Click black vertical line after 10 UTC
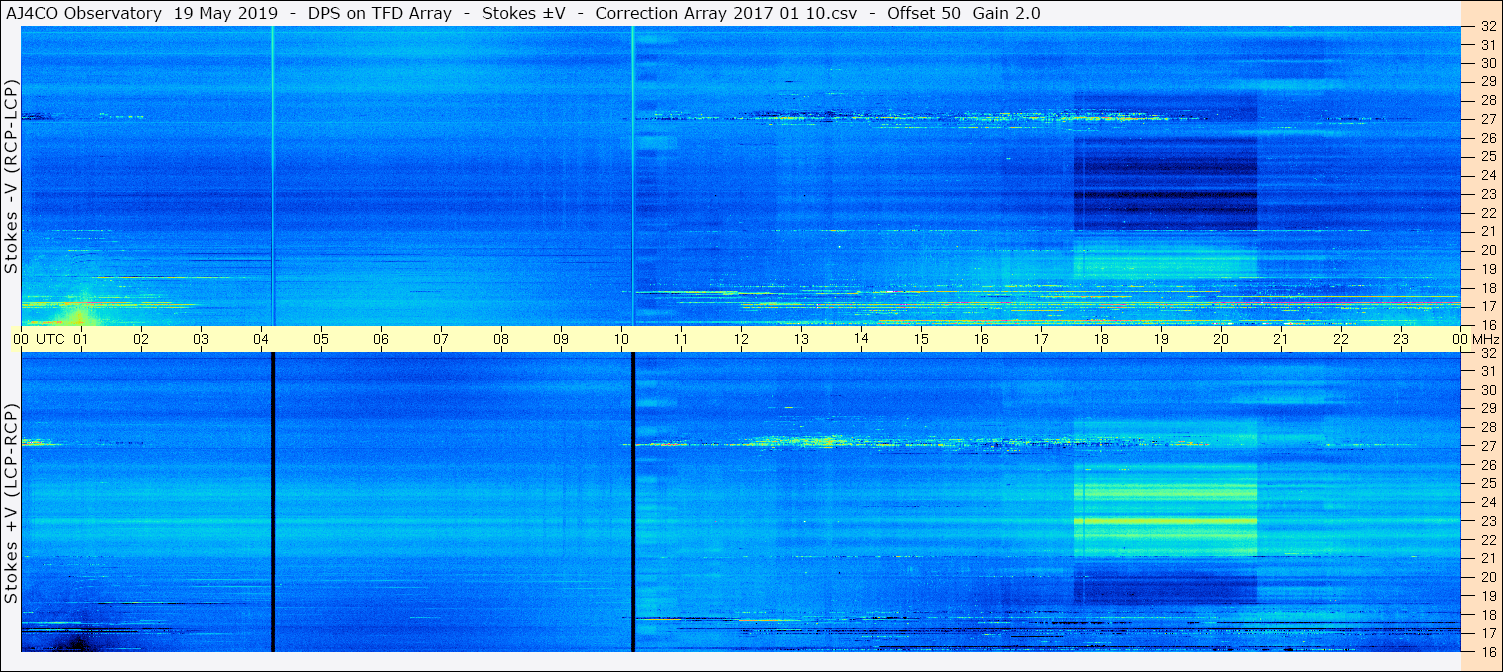The height and width of the screenshot is (672, 1503). (x=633, y=502)
